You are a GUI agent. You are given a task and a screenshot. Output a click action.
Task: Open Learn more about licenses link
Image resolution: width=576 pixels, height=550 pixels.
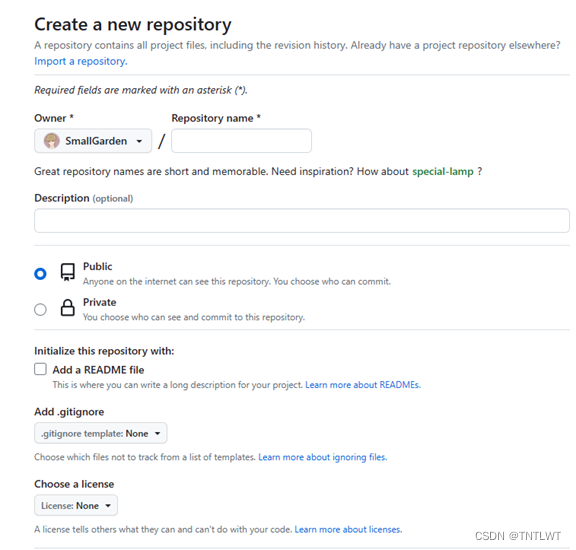pos(348,529)
